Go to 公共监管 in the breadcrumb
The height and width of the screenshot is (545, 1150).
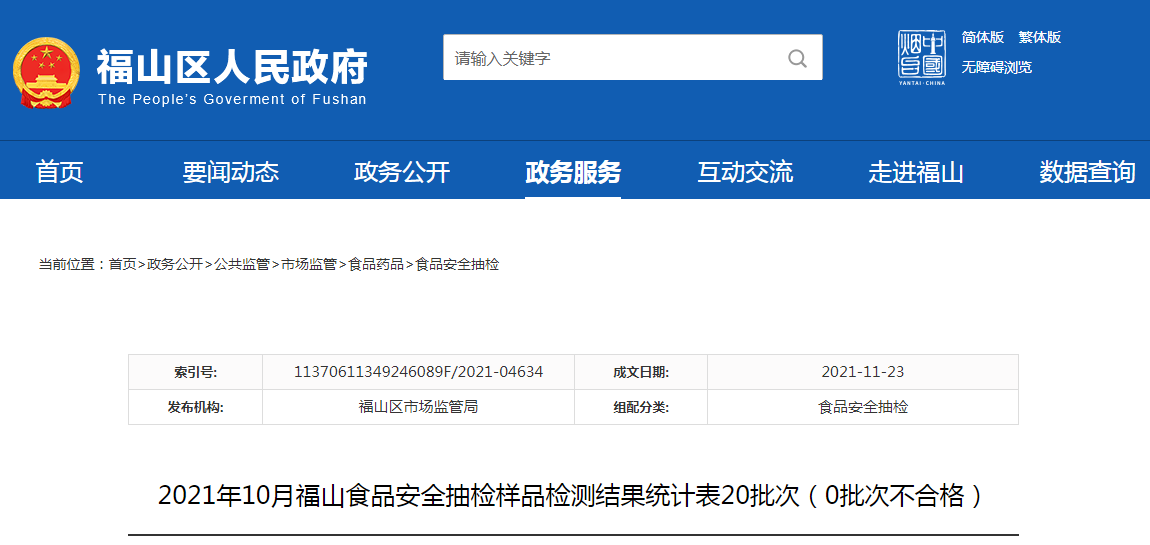(241, 265)
